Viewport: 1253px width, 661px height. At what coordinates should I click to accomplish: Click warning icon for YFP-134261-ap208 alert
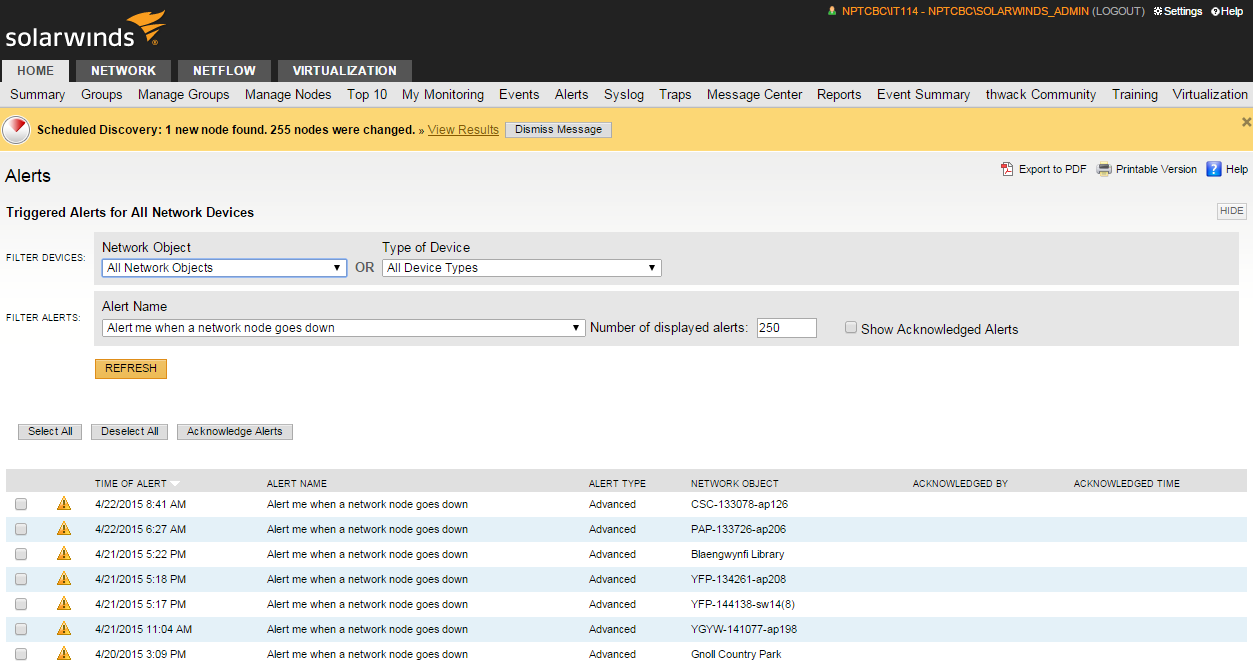[64, 578]
